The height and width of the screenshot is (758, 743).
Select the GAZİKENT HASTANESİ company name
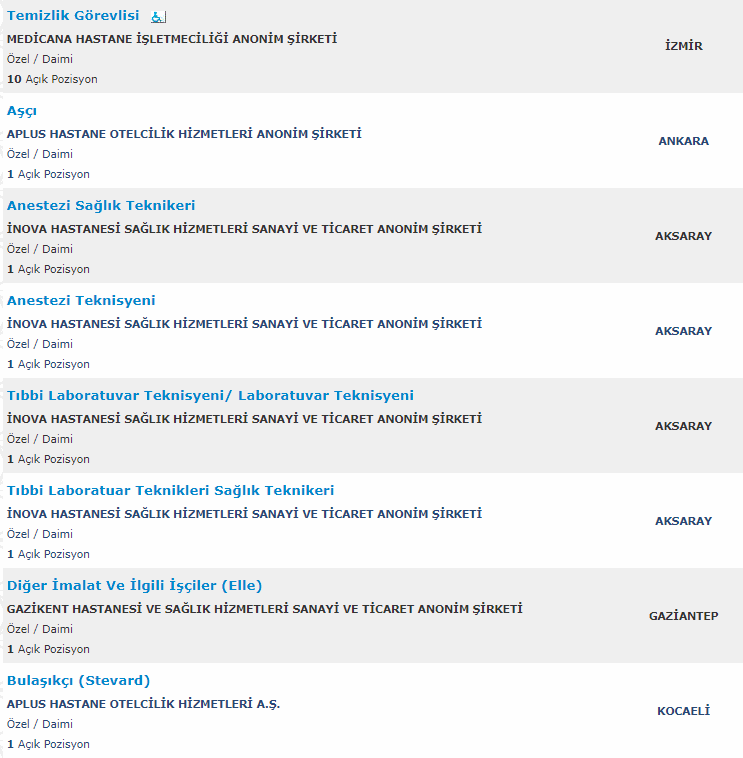pyautogui.click(x=264, y=609)
